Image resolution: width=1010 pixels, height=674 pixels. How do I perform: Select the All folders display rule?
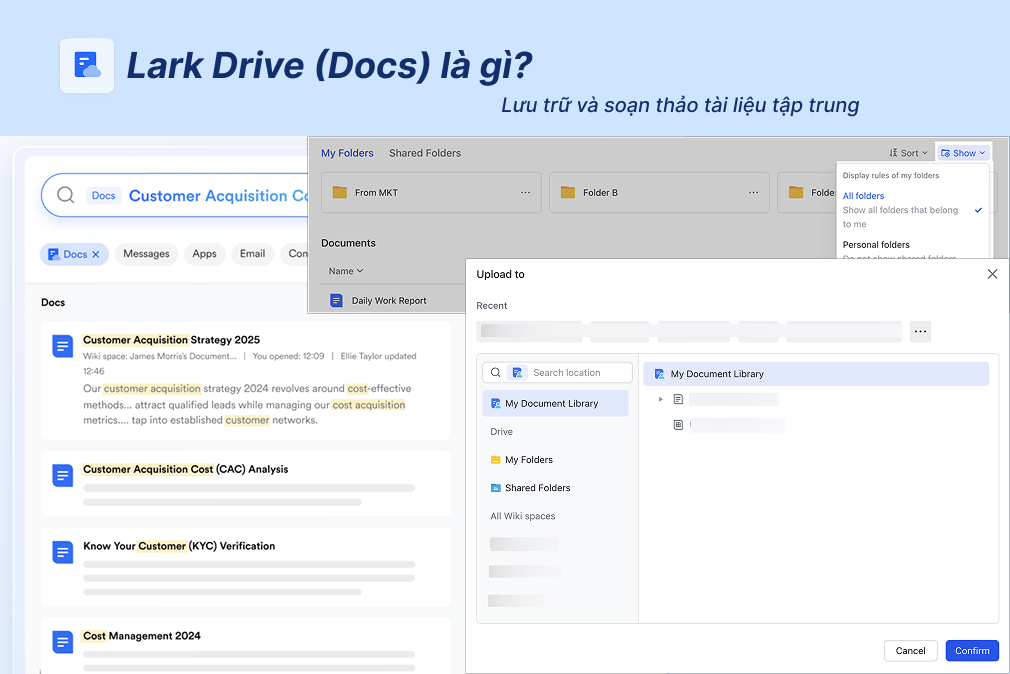(863, 195)
